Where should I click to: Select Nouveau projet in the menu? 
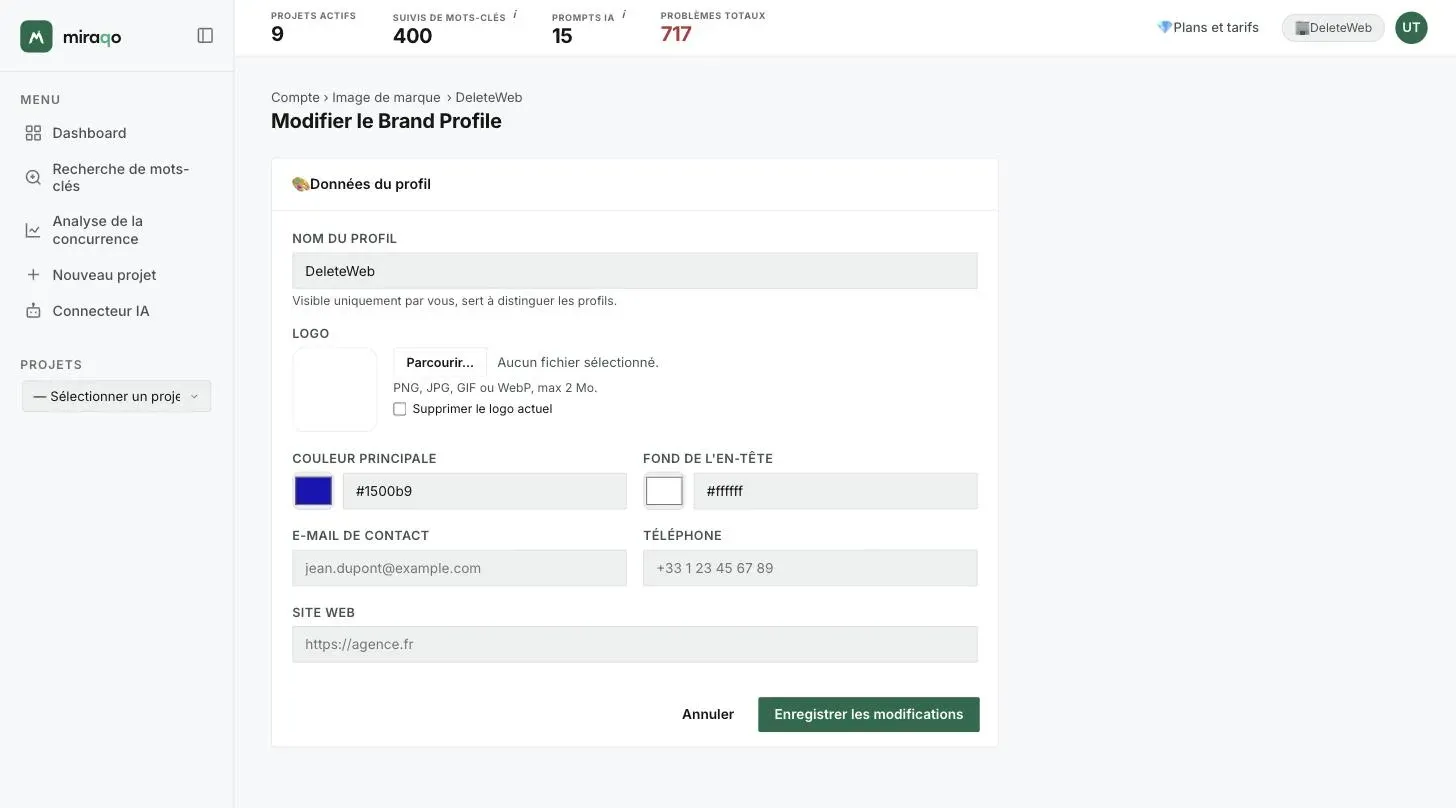pos(104,275)
